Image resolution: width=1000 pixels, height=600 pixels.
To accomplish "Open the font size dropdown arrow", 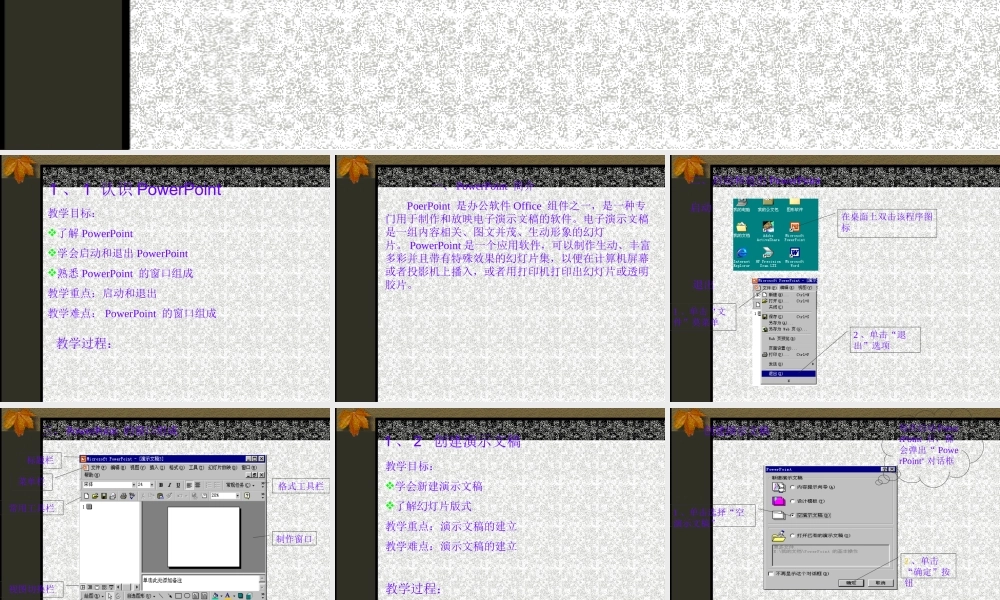I will [152, 485].
